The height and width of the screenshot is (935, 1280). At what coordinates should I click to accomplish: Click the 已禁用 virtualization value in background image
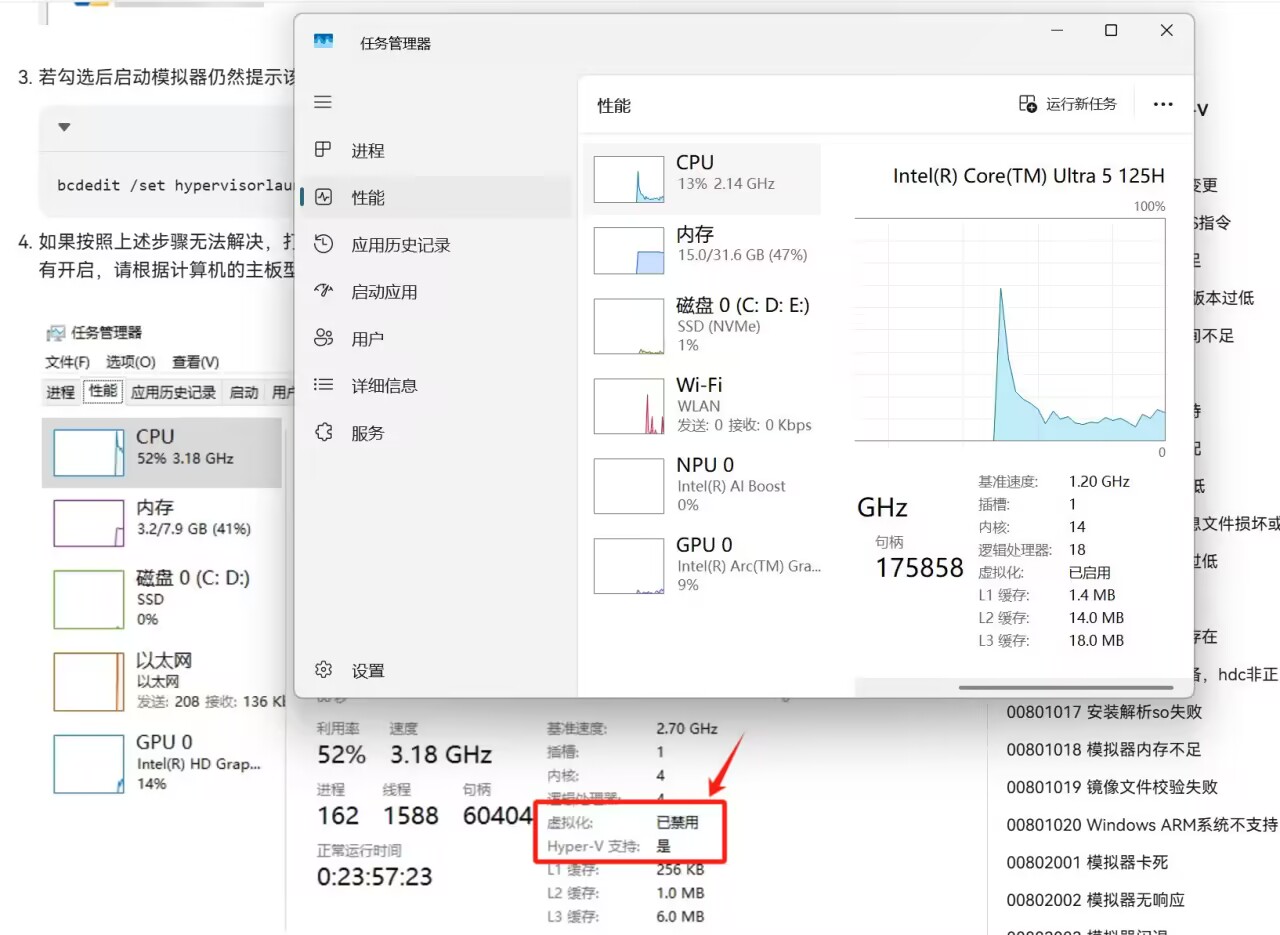click(x=677, y=822)
